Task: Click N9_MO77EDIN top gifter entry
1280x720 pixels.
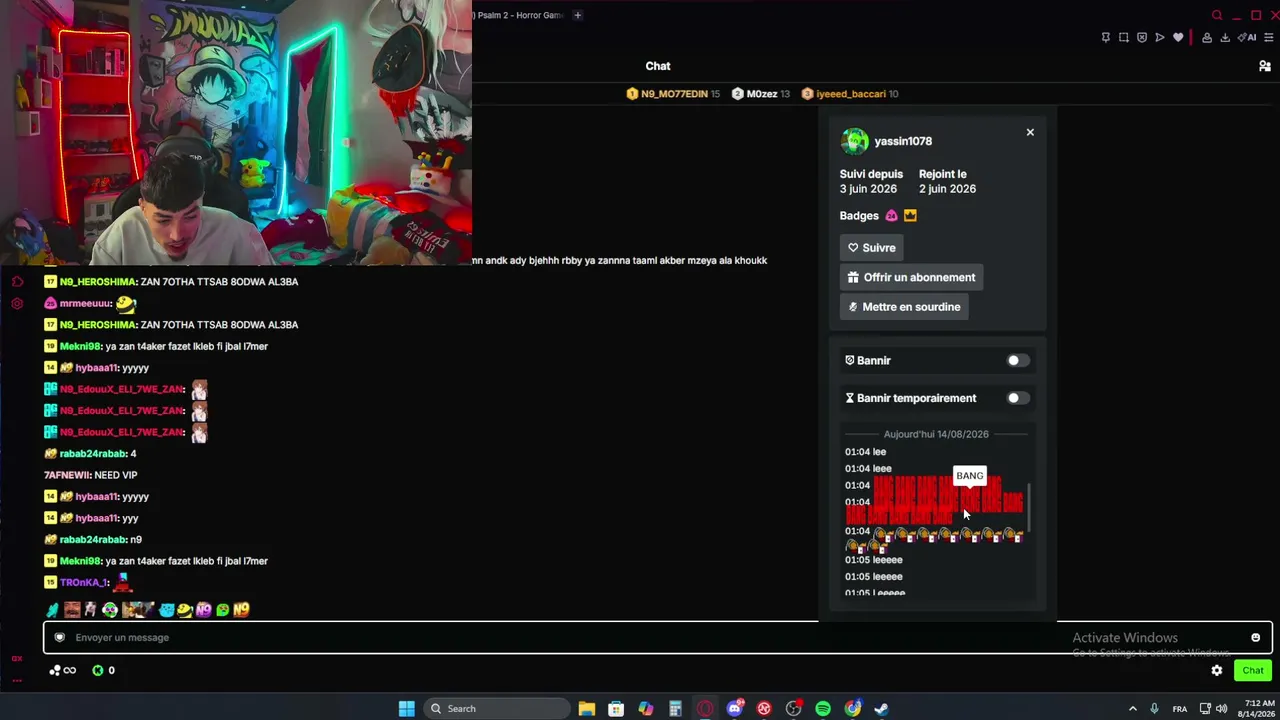Action: click(x=673, y=94)
